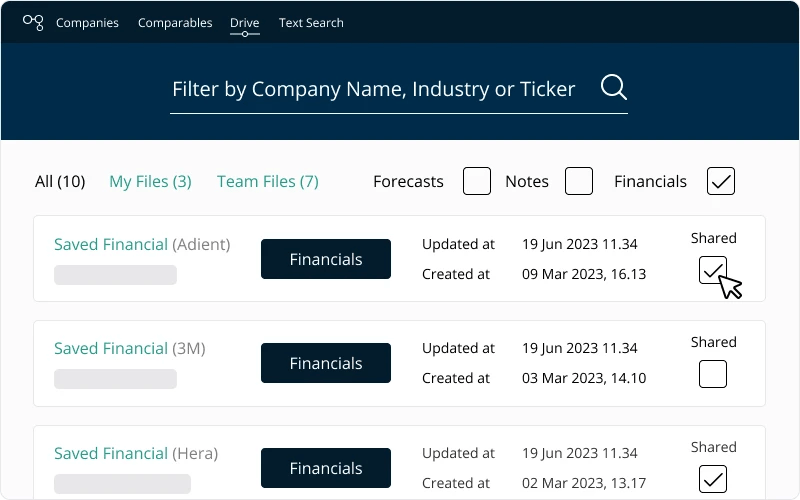The width and height of the screenshot is (800, 500).
Task: Go to the Text Search page
Action: pos(311,23)
